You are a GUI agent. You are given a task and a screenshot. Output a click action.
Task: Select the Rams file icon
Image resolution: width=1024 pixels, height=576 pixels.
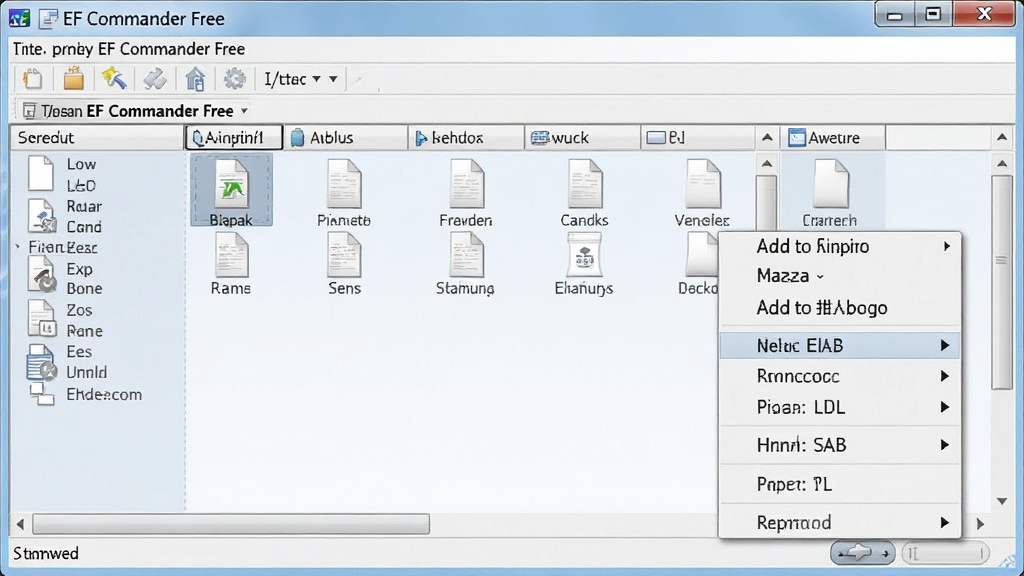pos(231,264)
